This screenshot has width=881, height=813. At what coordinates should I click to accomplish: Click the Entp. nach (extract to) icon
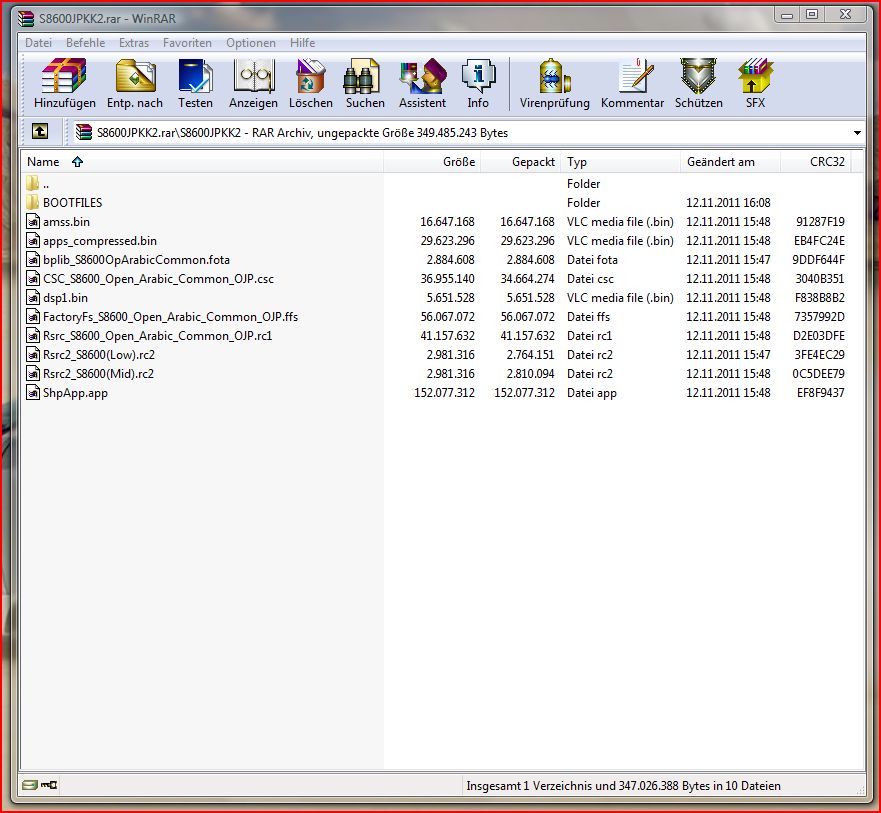(135, 76)
